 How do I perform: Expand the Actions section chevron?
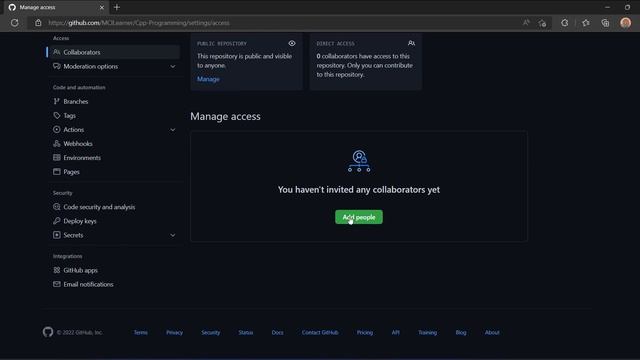click(x=173, y=130)
